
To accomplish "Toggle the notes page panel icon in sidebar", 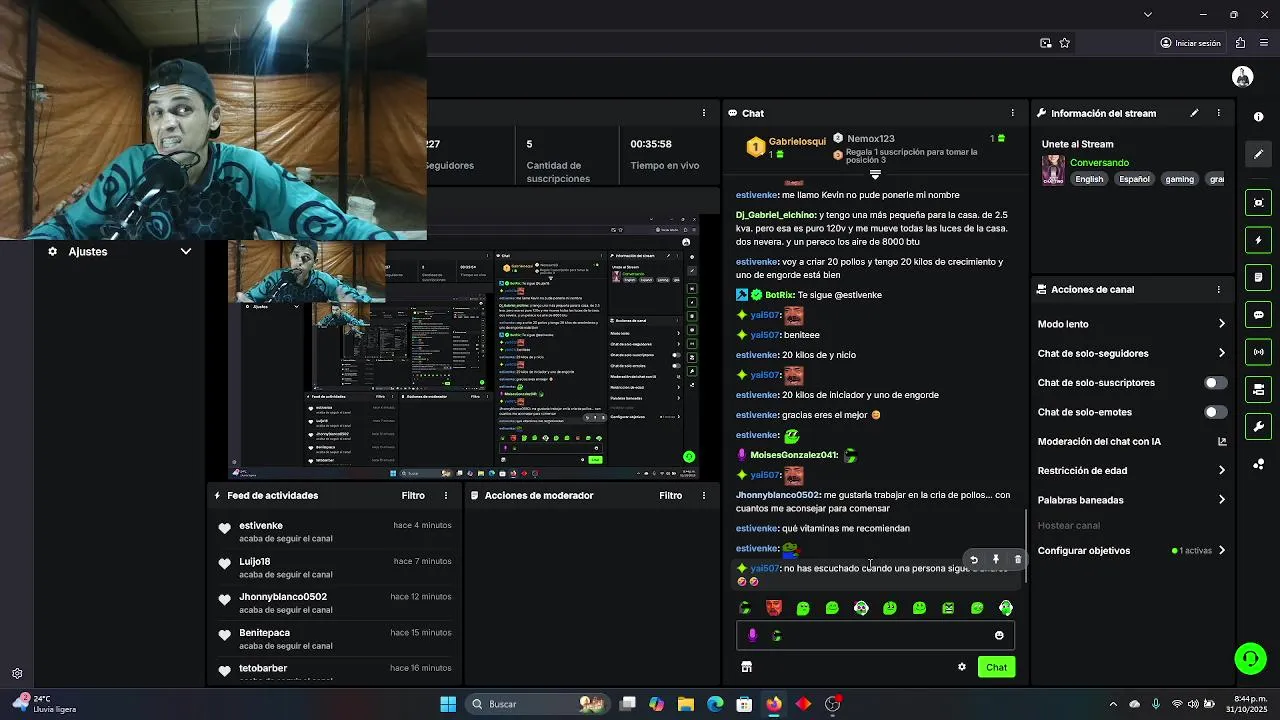I will (1258, 277).
